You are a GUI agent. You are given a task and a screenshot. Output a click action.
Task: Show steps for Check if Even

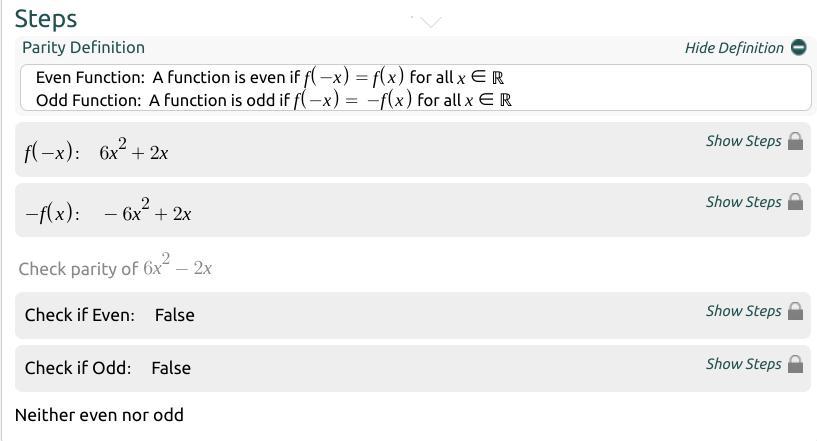[x=743, y=311]
